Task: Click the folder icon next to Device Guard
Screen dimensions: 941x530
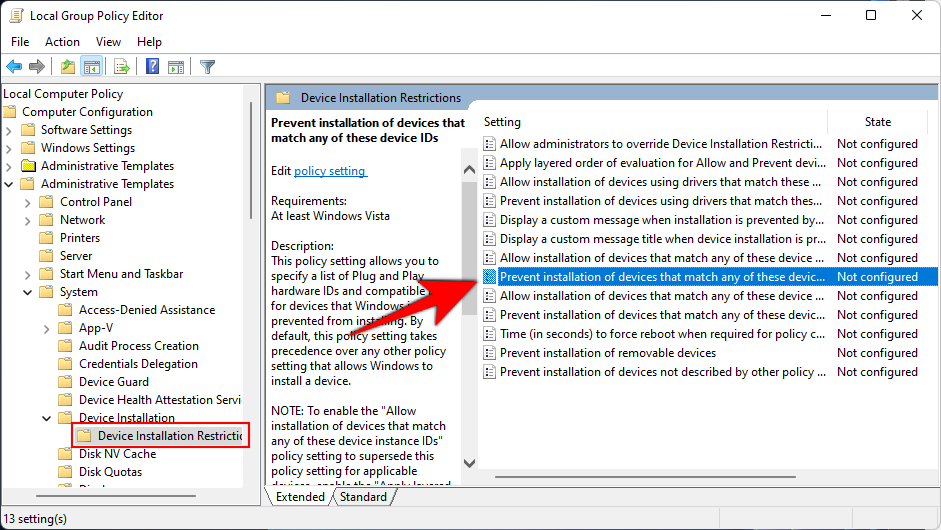Action: coord(65,382)
